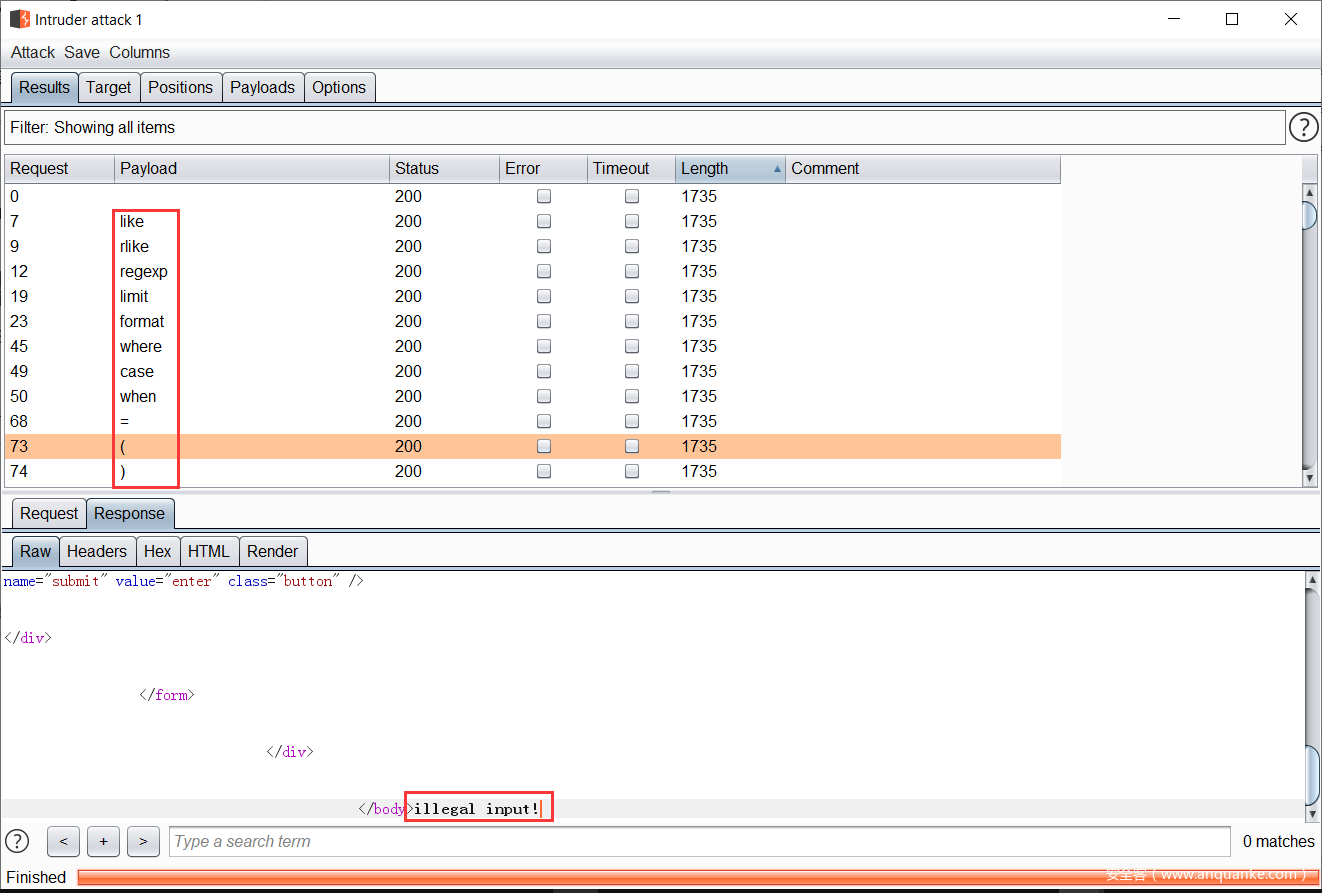Click the search term input field
1322x893 pixels.
(x=698, y=841)
